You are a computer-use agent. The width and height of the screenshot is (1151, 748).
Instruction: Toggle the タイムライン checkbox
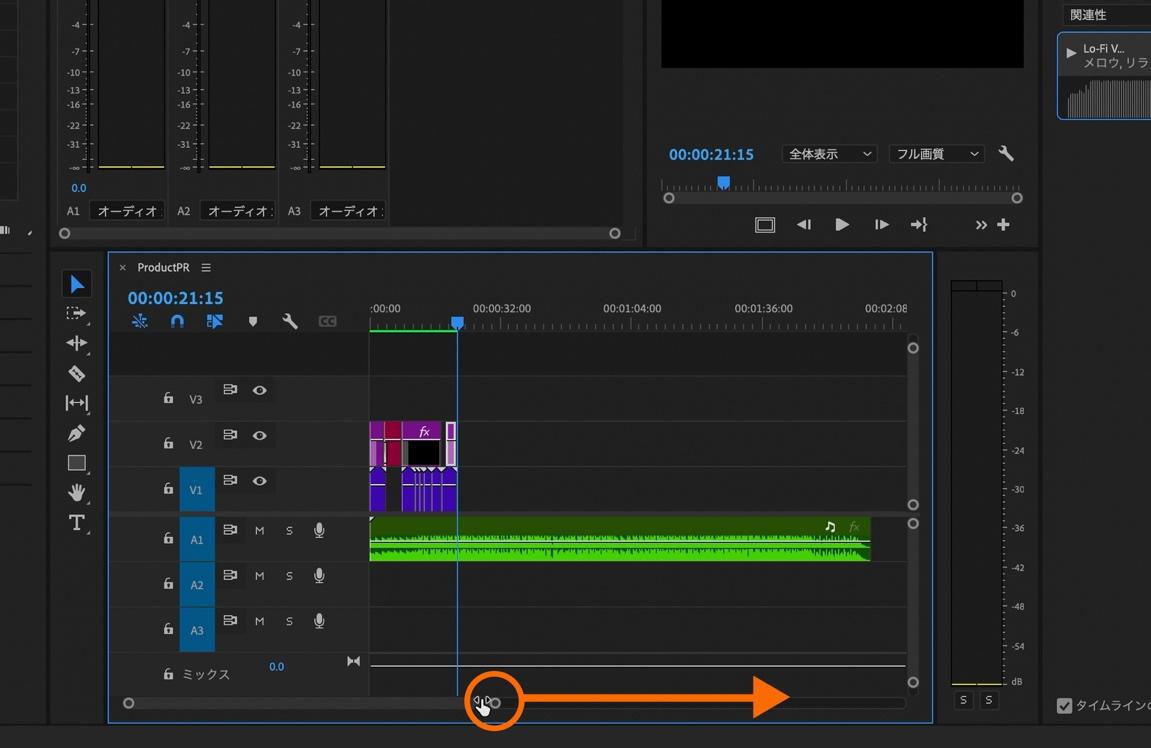[x=1064, y=705]
